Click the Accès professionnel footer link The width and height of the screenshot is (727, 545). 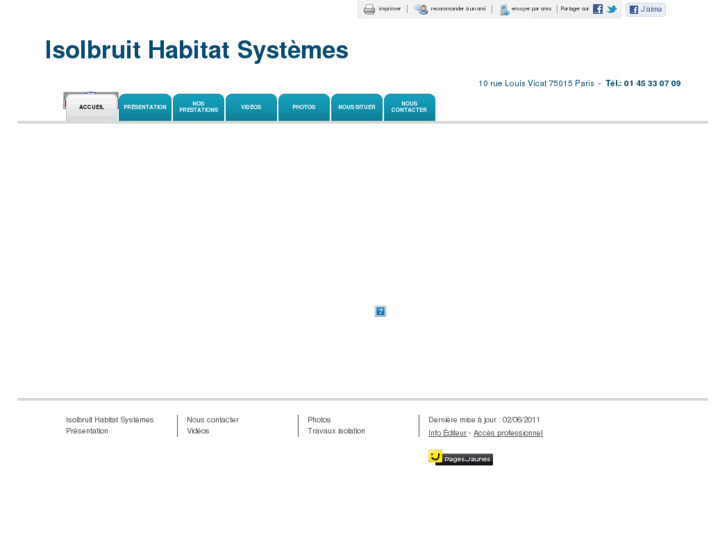pyautogui.click(x=508, y=433)
